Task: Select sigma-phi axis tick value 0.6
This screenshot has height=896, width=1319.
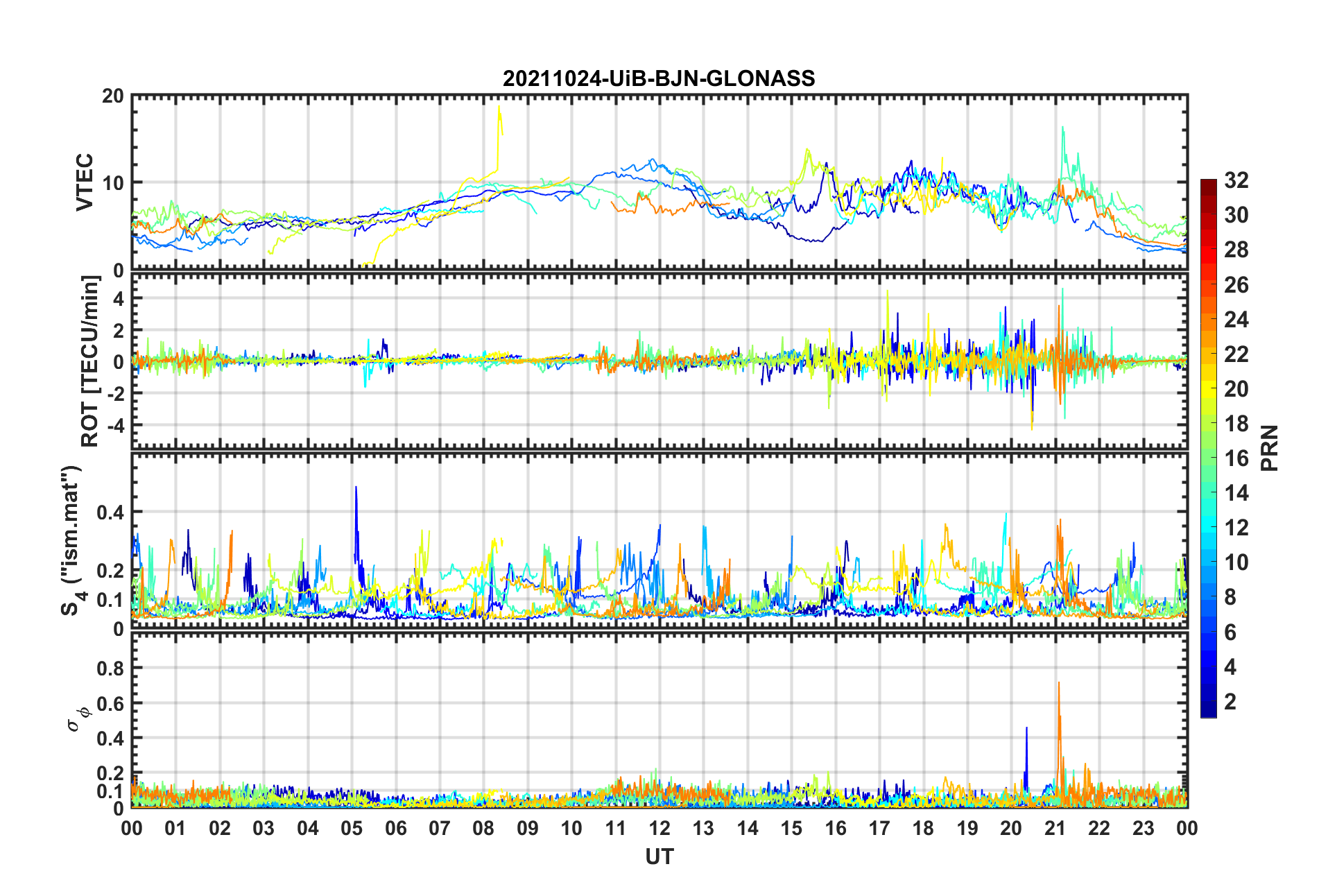Action: 110,704
